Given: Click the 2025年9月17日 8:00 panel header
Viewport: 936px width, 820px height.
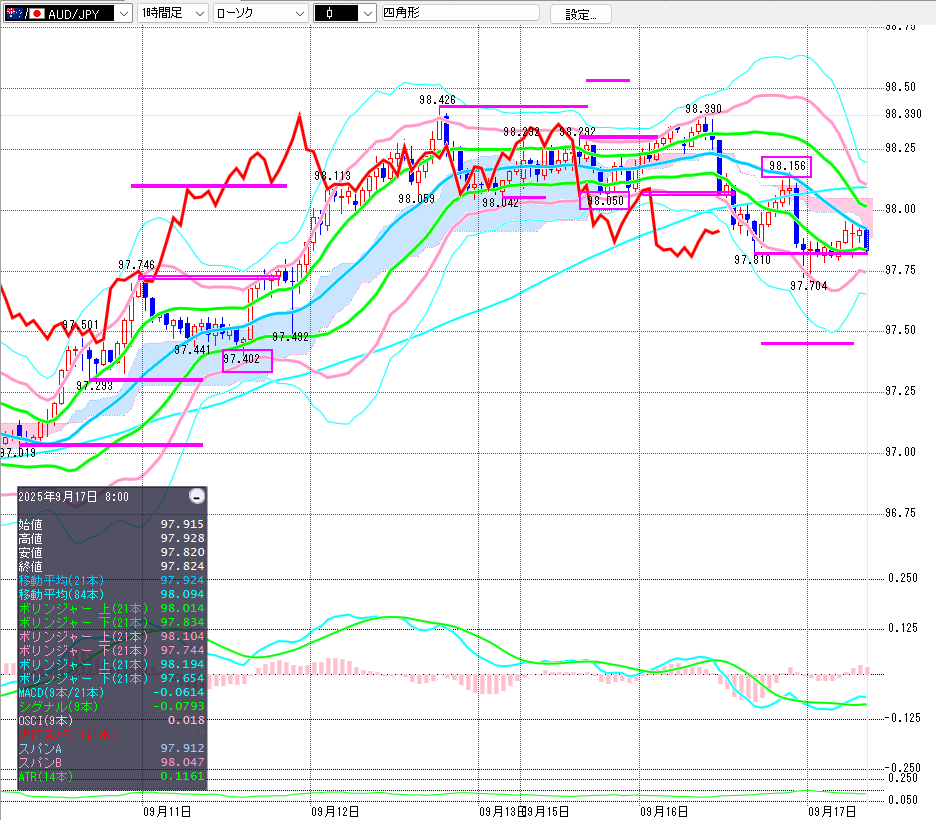Looking at the screenshot, I should click(73, 496).
